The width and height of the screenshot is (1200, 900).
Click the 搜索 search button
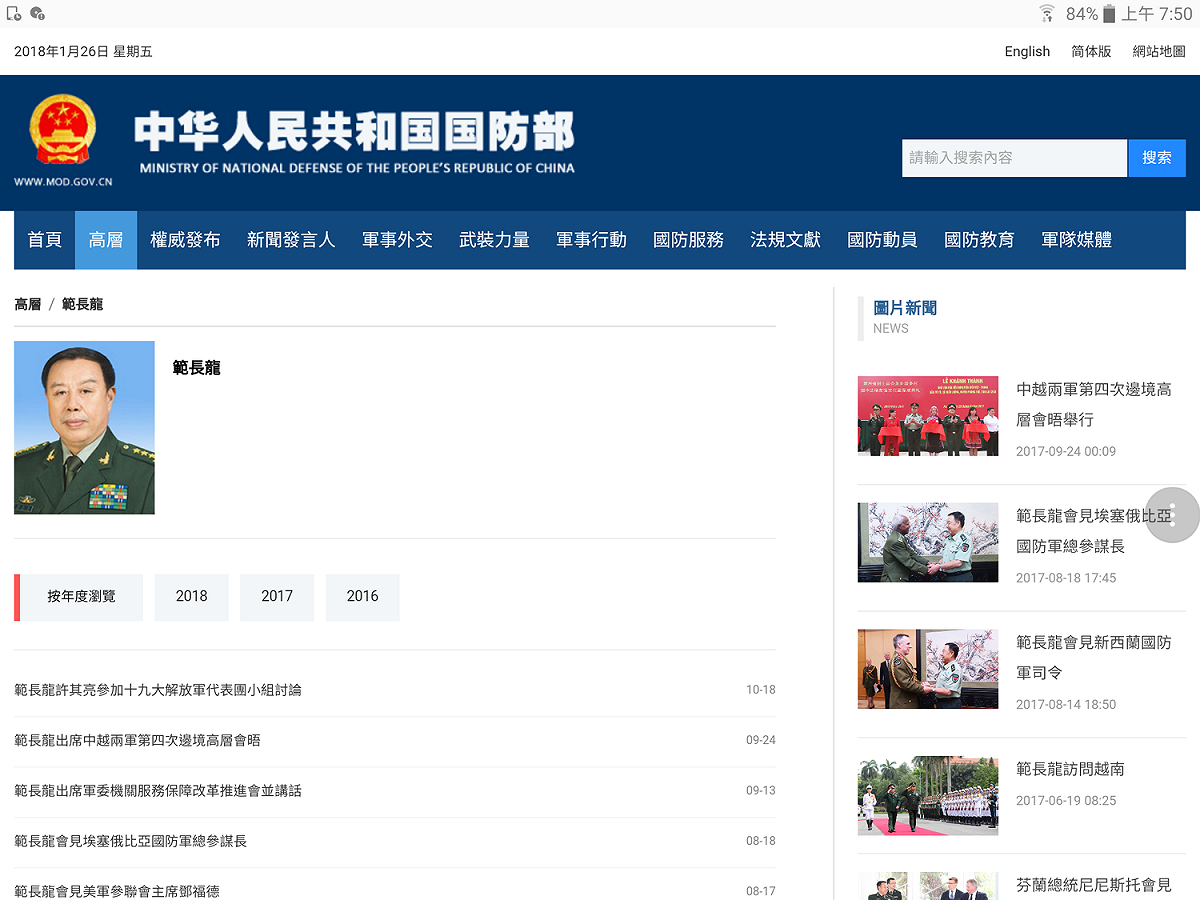click(x=1157, y=158)
